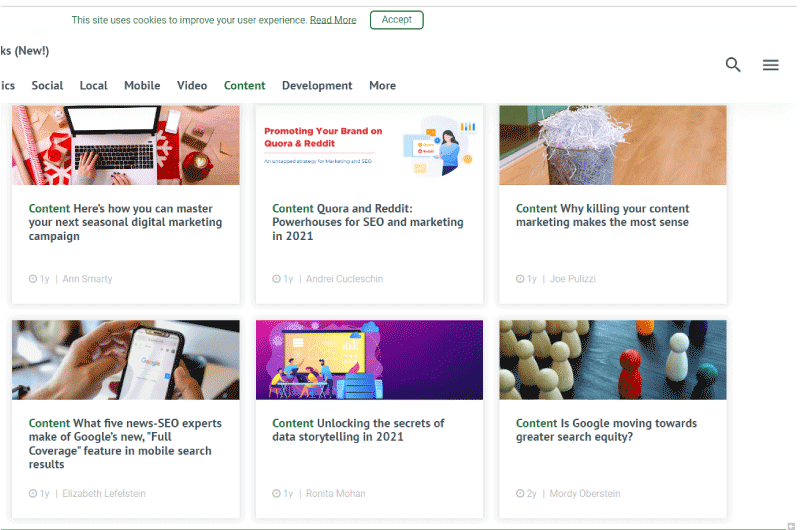Click author name Ann Smarty
This screenshot has width=800, height=530.
(87, 279)
